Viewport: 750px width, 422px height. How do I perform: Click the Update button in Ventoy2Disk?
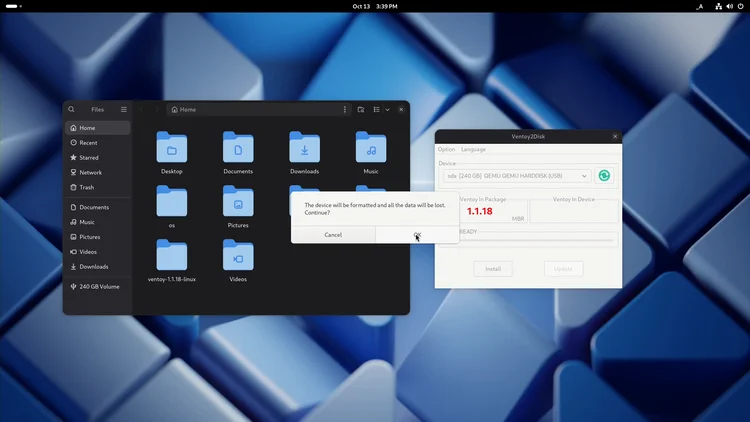(x=563, y=269)
